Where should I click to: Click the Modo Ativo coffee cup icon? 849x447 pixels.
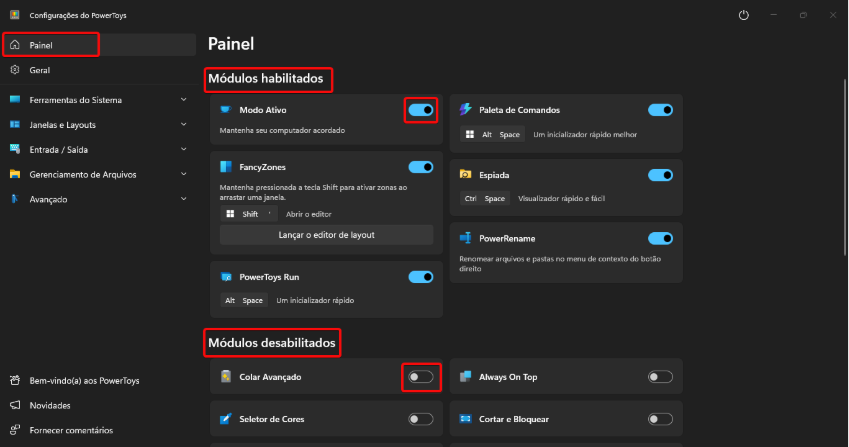click(x=226, y=110)
